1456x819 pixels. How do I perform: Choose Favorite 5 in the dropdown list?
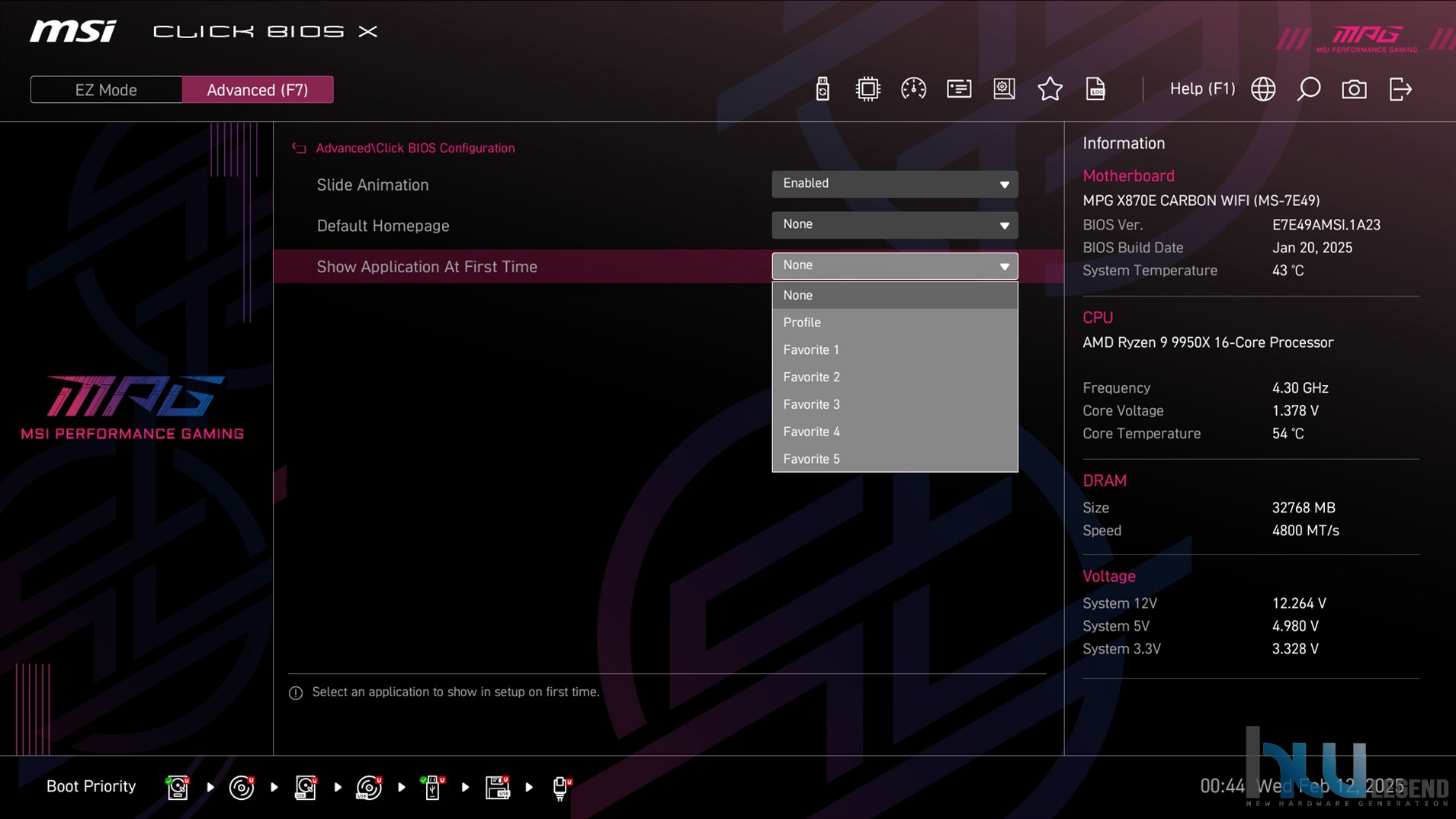tap(894, 459)
